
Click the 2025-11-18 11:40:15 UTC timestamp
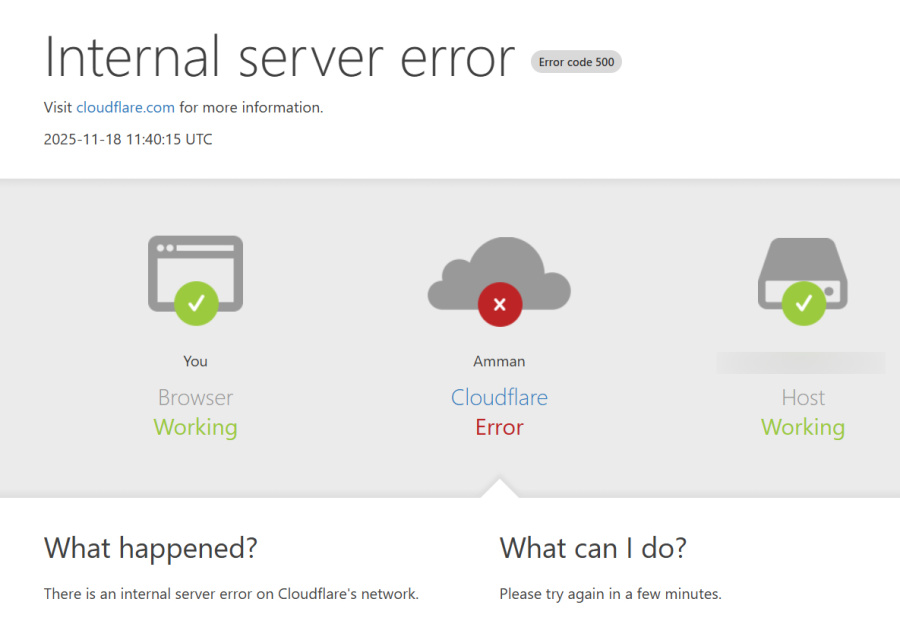point(128,139)
